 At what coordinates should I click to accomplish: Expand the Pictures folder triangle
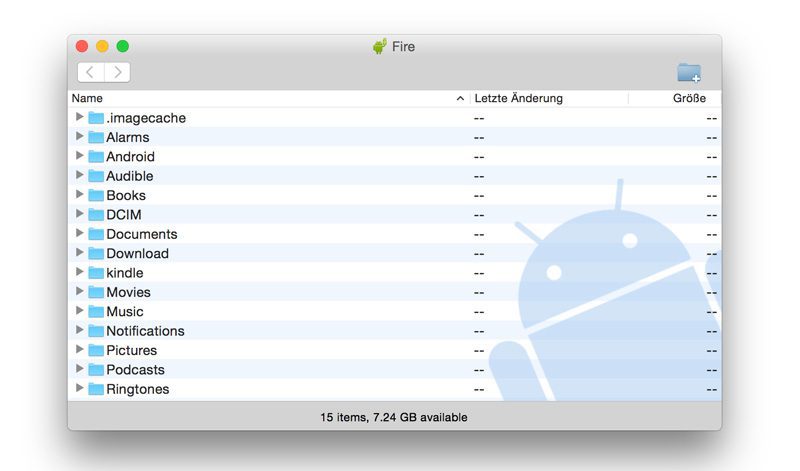pyautogui.click(x=79, y=350)
